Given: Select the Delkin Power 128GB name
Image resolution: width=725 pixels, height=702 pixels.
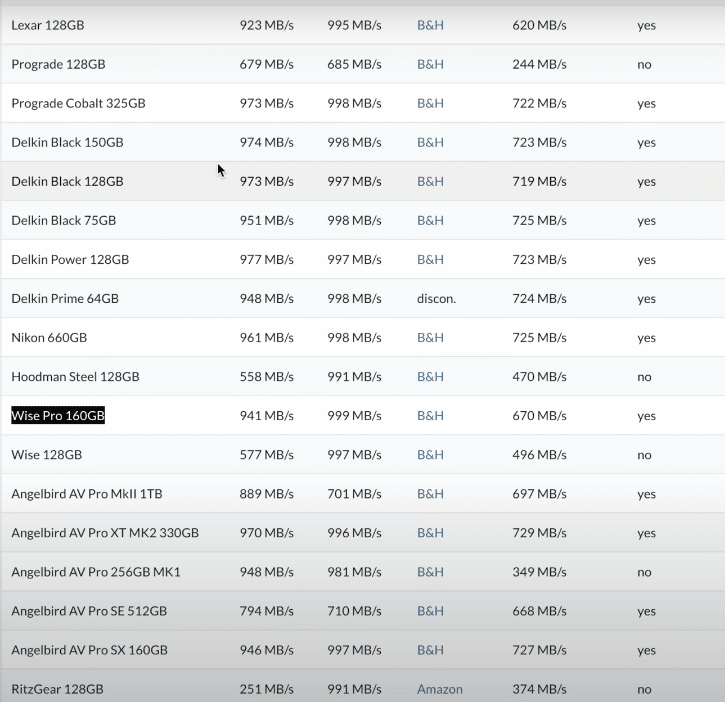Looking at the screenshot, I should click(70, 259).
